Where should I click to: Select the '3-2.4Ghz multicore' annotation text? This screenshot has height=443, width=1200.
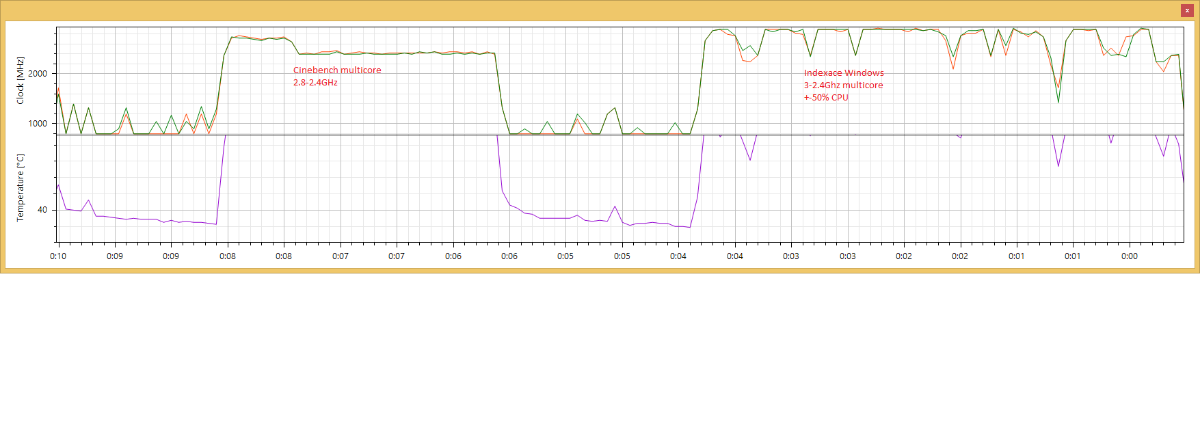click(843, 86)
